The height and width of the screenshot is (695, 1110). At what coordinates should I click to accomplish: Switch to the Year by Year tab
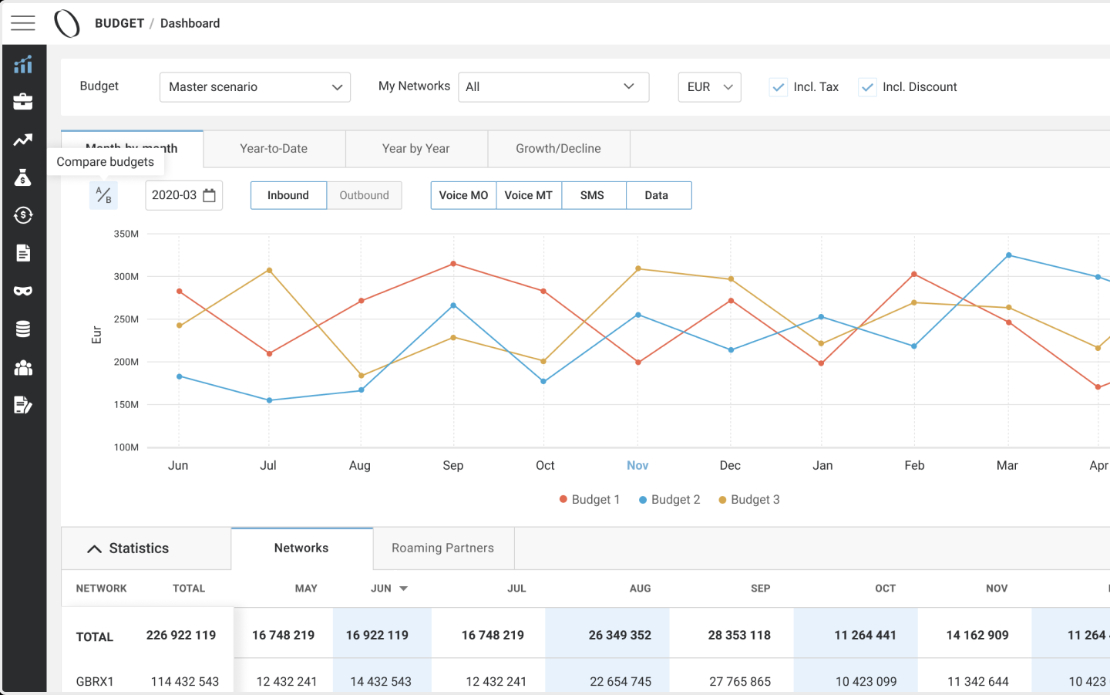[416, 149]
